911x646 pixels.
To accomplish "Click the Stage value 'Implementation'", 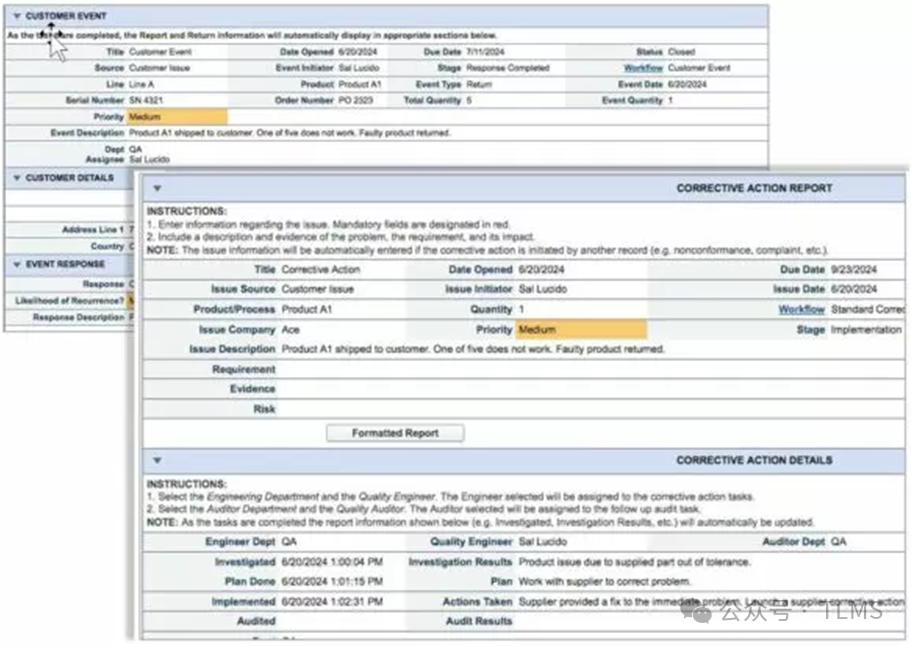I will coord(866,329).
